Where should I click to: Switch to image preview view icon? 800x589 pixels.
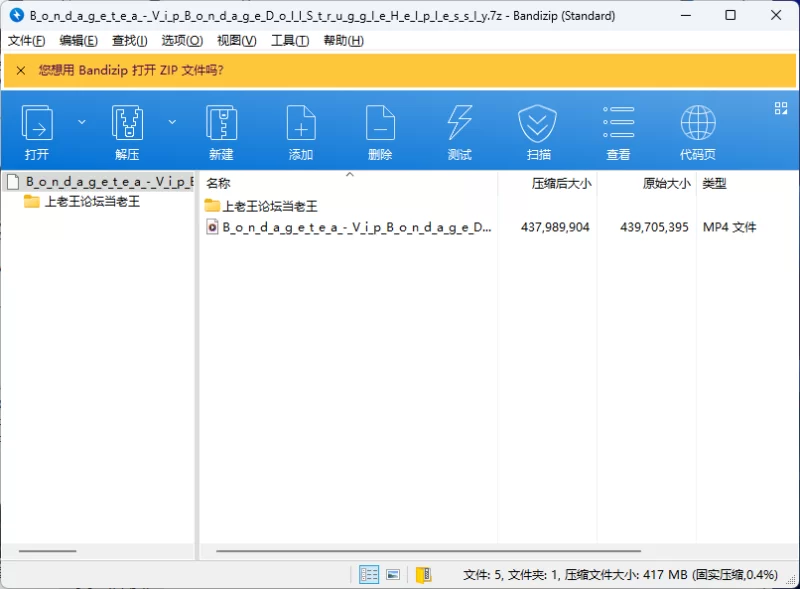(393, 575)
